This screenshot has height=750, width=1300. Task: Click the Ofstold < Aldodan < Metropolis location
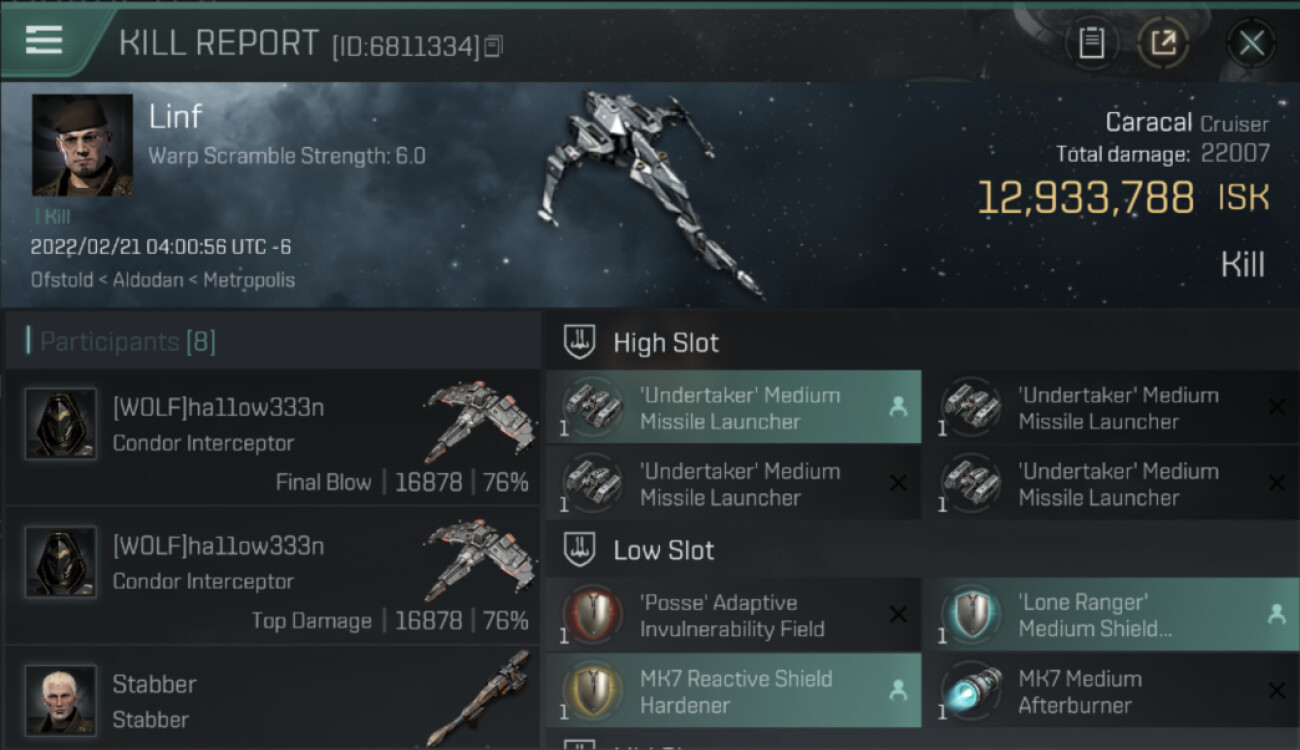click(x=163, y=280)
